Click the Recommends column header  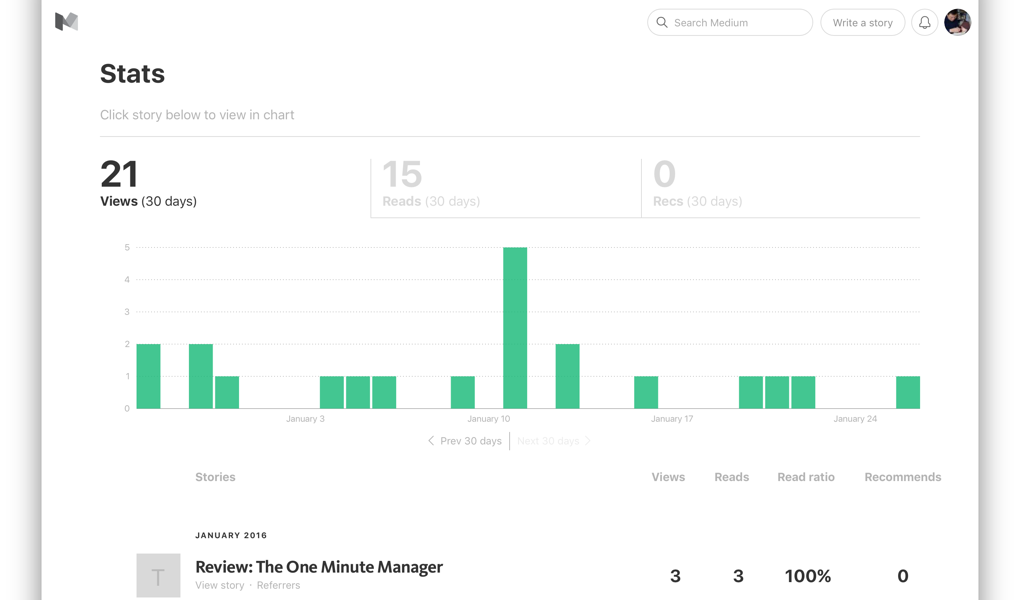point(902,477)
